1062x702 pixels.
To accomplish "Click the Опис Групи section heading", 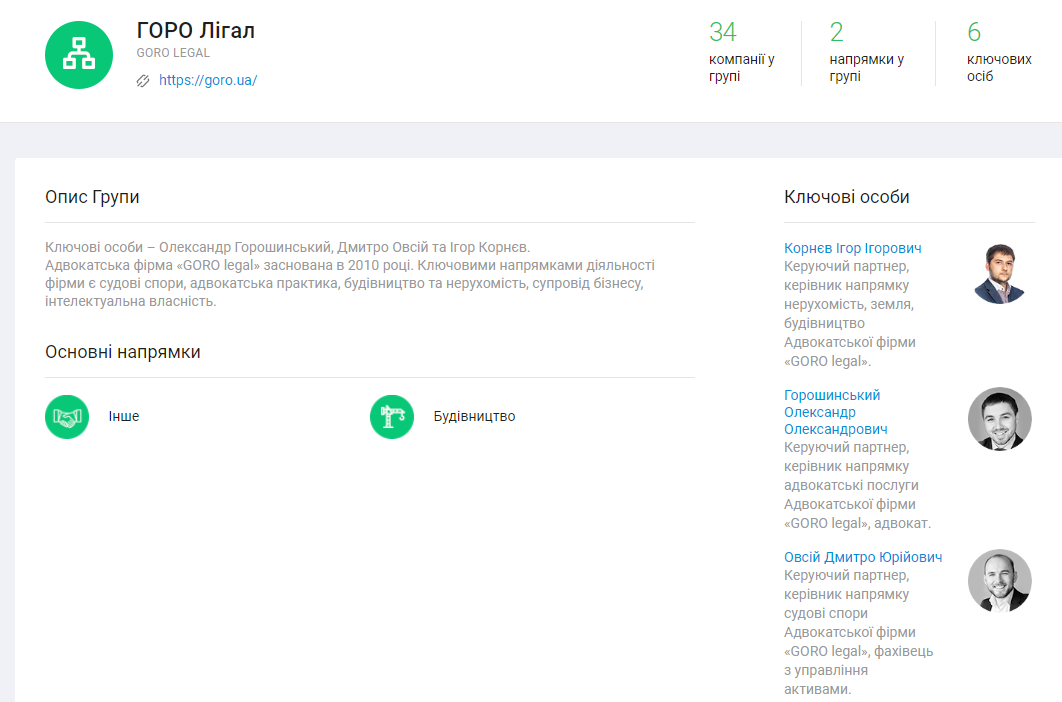I will click(x=92, y=197).
